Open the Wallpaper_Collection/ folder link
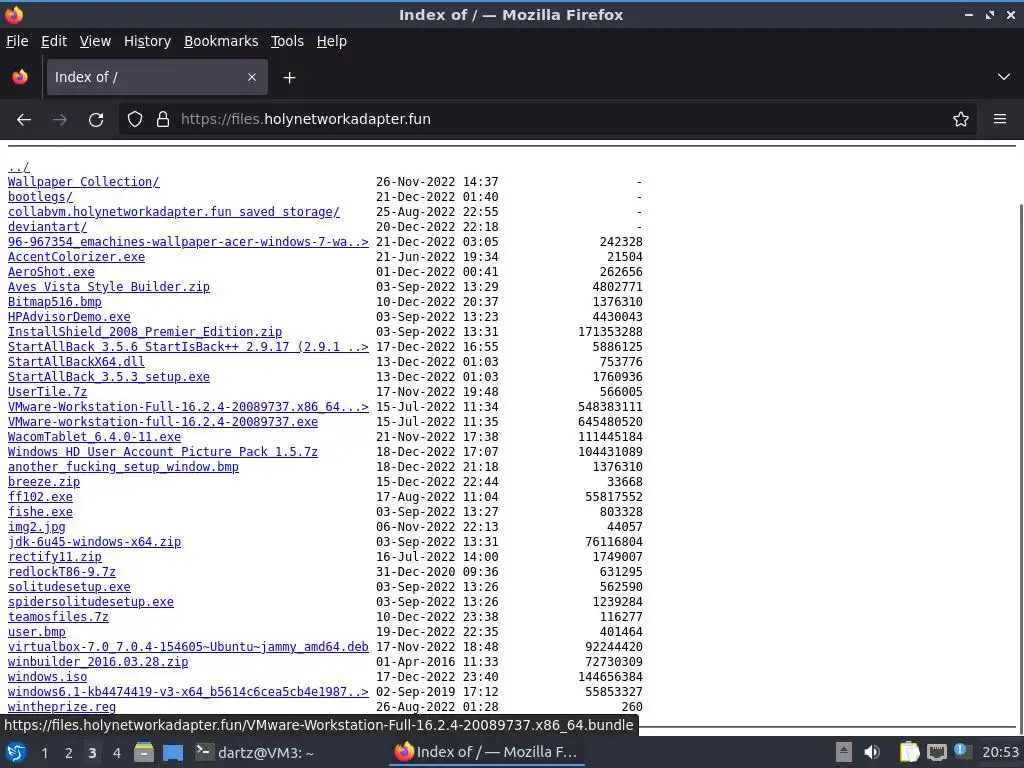1024x768 pixels. [x=84, y=182]
